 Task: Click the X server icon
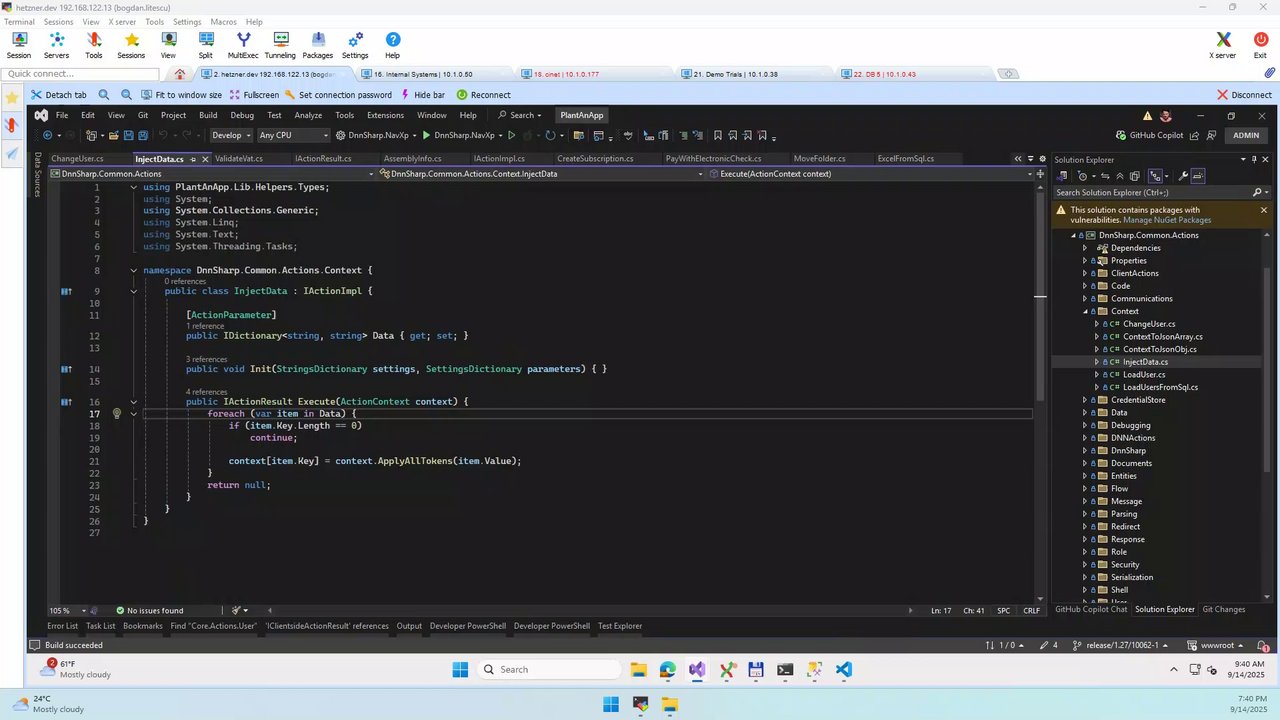[x=1223, y=44]
